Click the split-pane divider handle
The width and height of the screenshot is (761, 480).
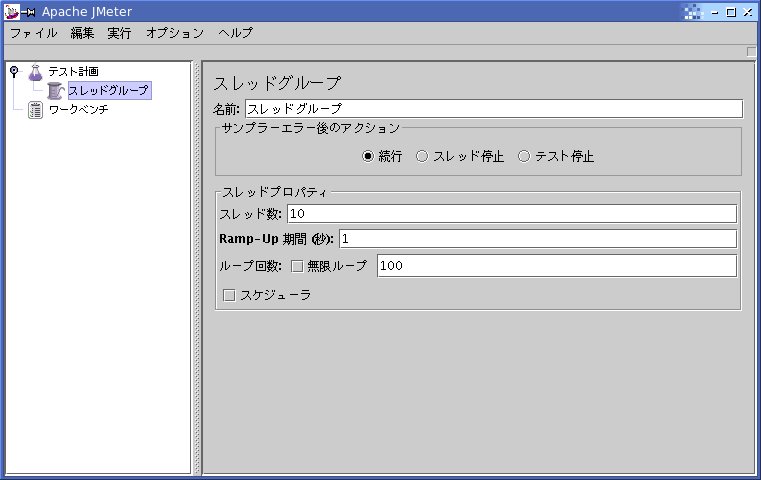(x=197, y=268)
